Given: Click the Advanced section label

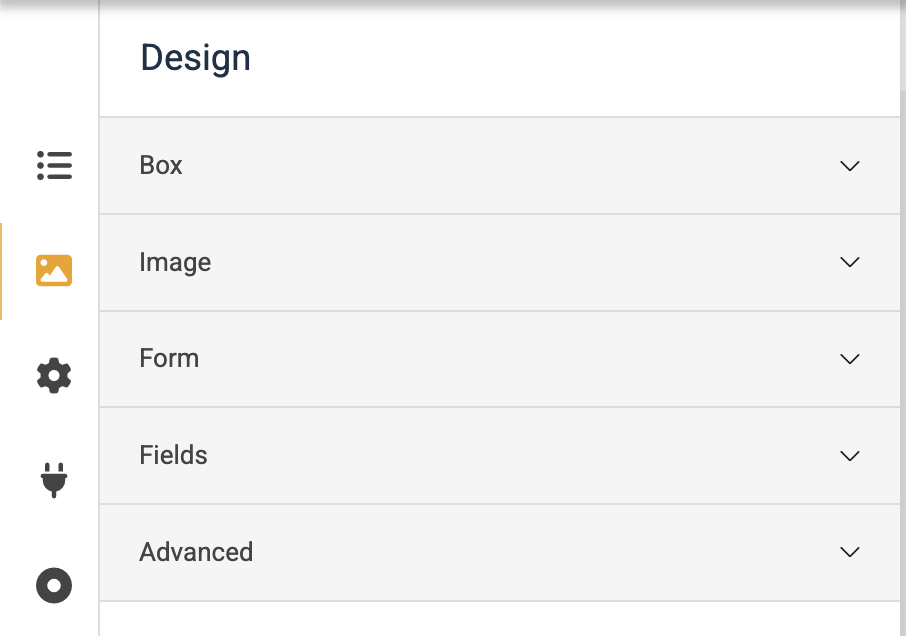Looking at the screenshot, I should pos(196,552).
